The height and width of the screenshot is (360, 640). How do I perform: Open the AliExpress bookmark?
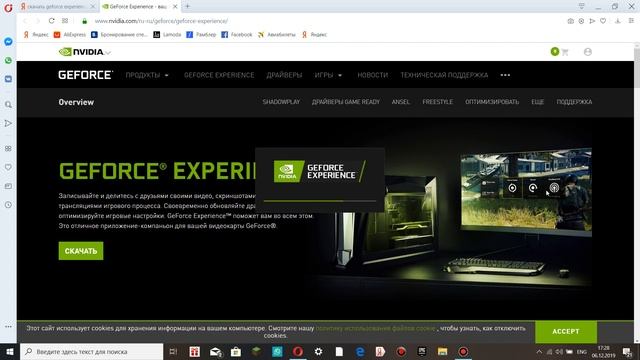click(70, 35)
